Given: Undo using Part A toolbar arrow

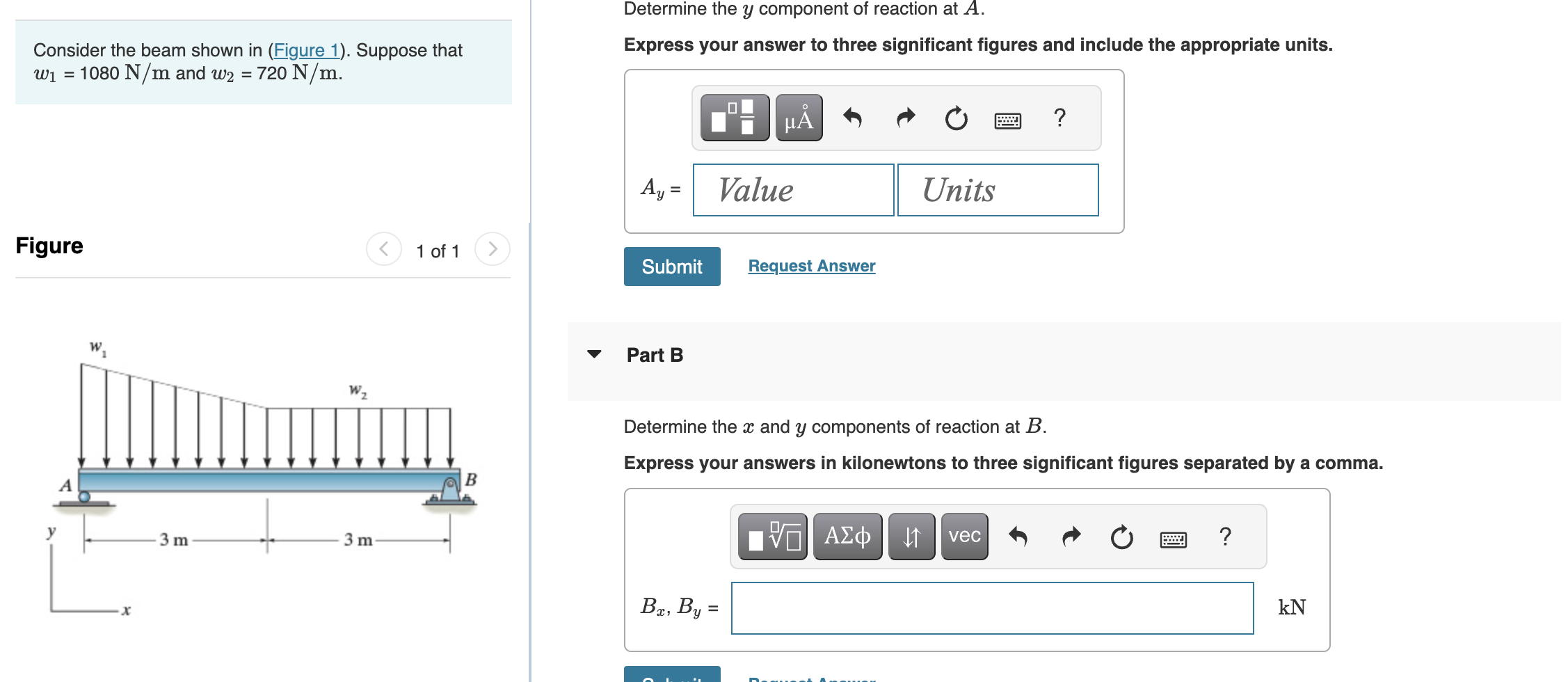Looking at the screenshot, I should pyautogui.click(x=853, y=117).
